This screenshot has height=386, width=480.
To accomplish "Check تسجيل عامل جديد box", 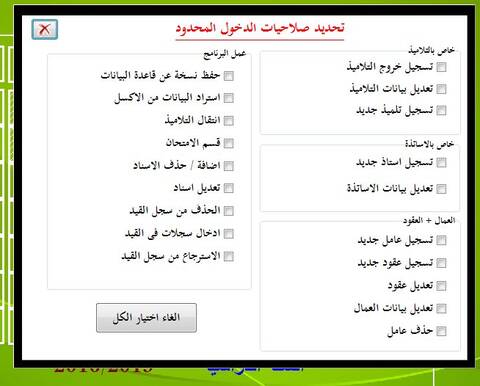I will click(441, 240).
